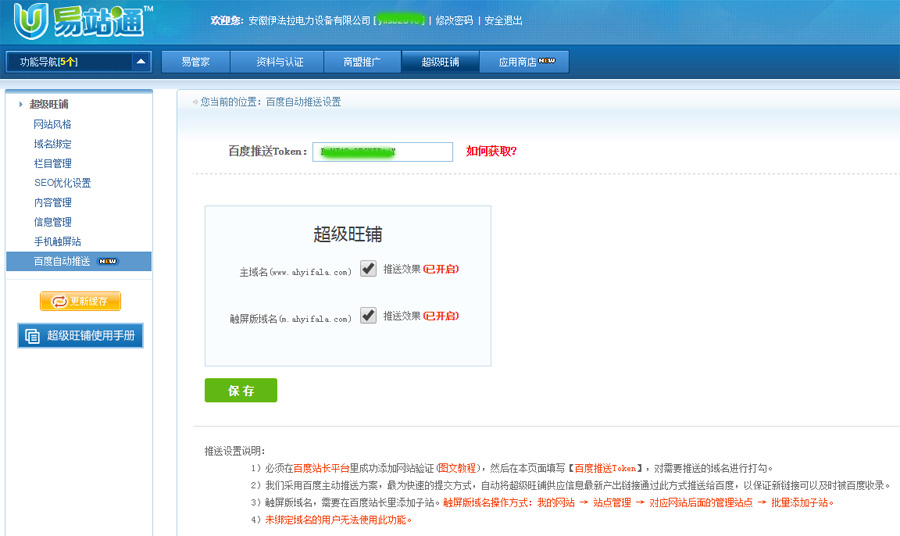The width and height of the screenshot is (900, 536).
Task: Open 域名绑定 in the sidebar
Action: click(52, 143)
